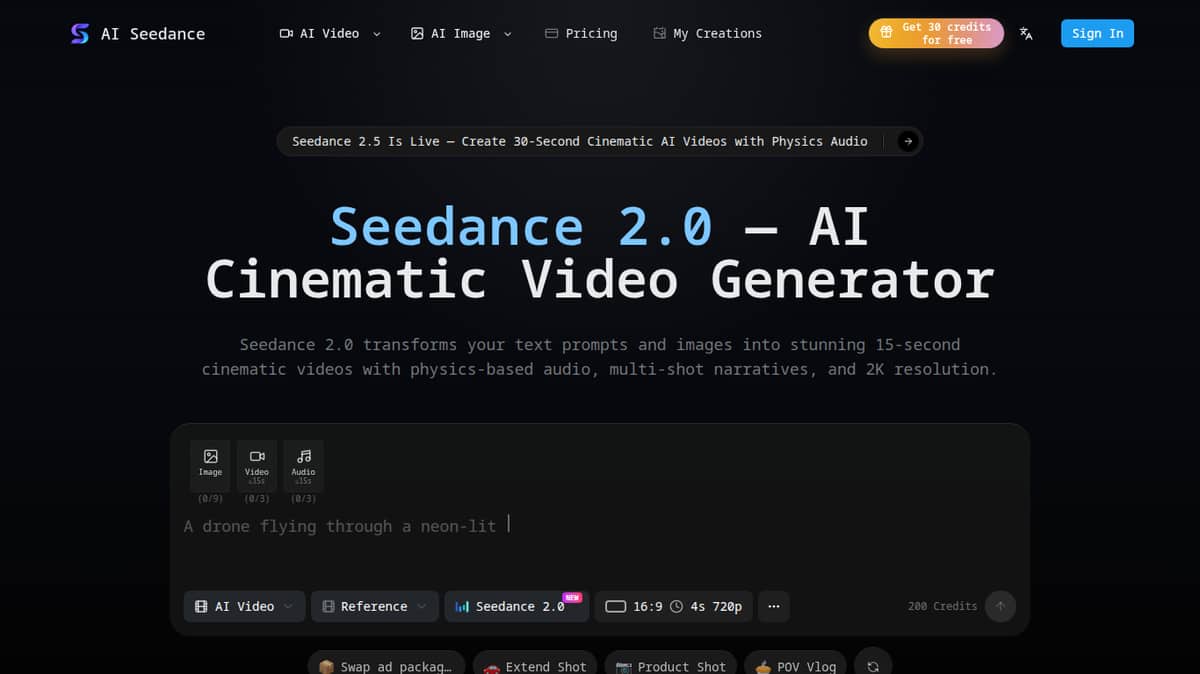Add a Video reference upload
Screen dimensions: 1200x674
pos(257,465)
